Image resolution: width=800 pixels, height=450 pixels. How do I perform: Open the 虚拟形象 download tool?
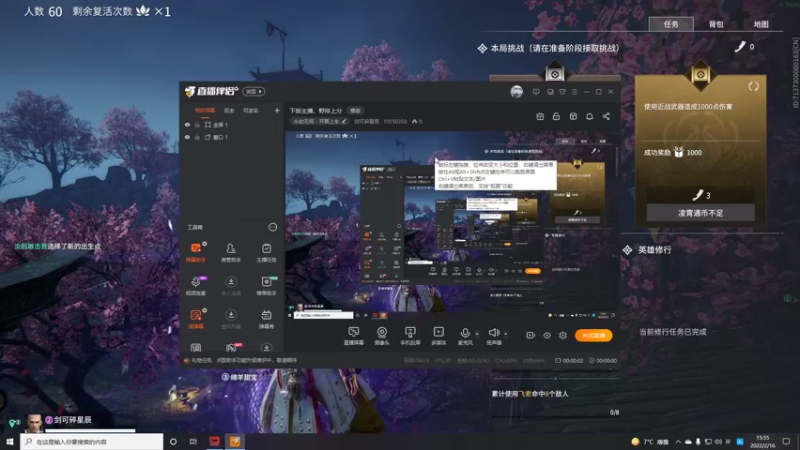point(231,319)
